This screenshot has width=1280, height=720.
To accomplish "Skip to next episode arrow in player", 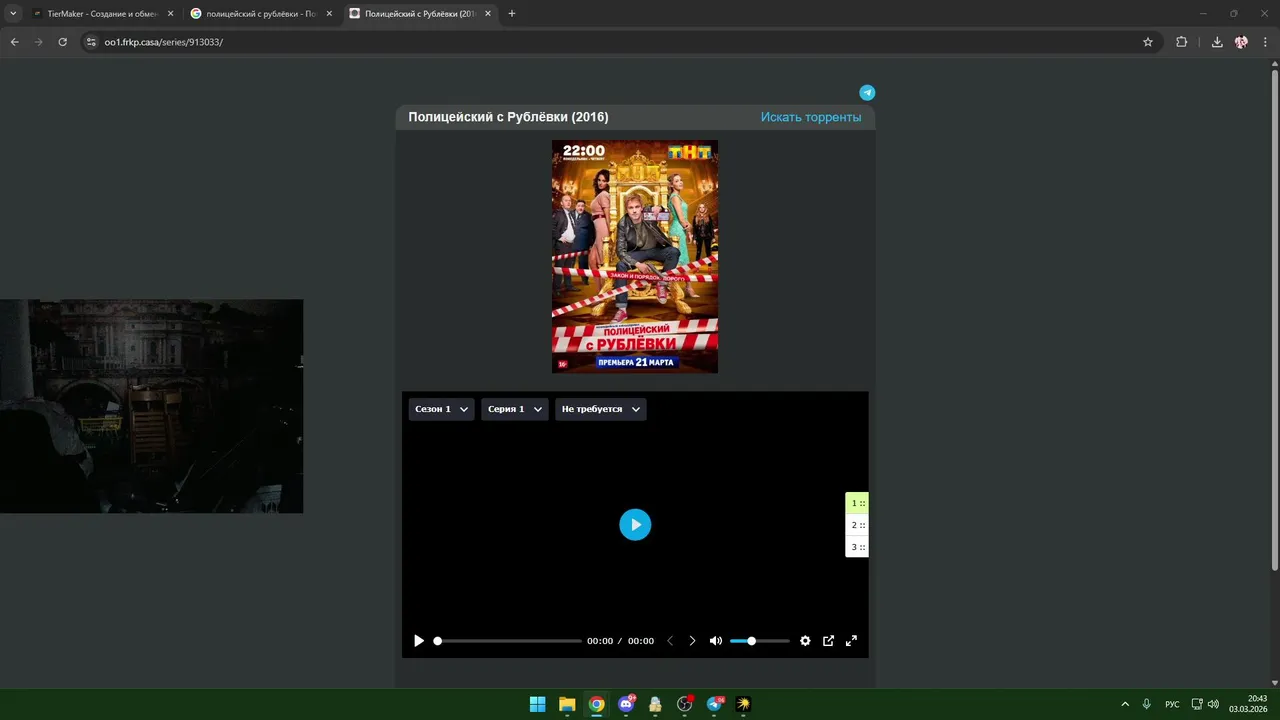I will click(x=692, y=641).
